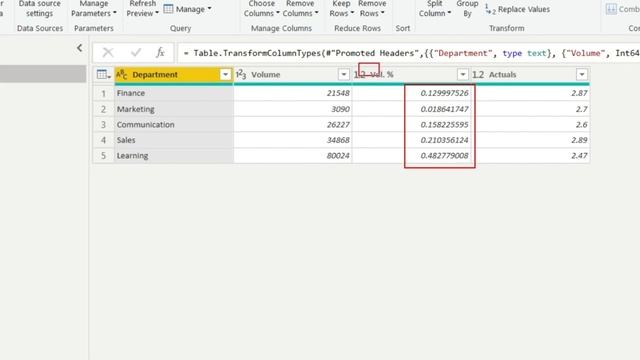Open the Actuals column filter dropdown

tap(582, 75)
